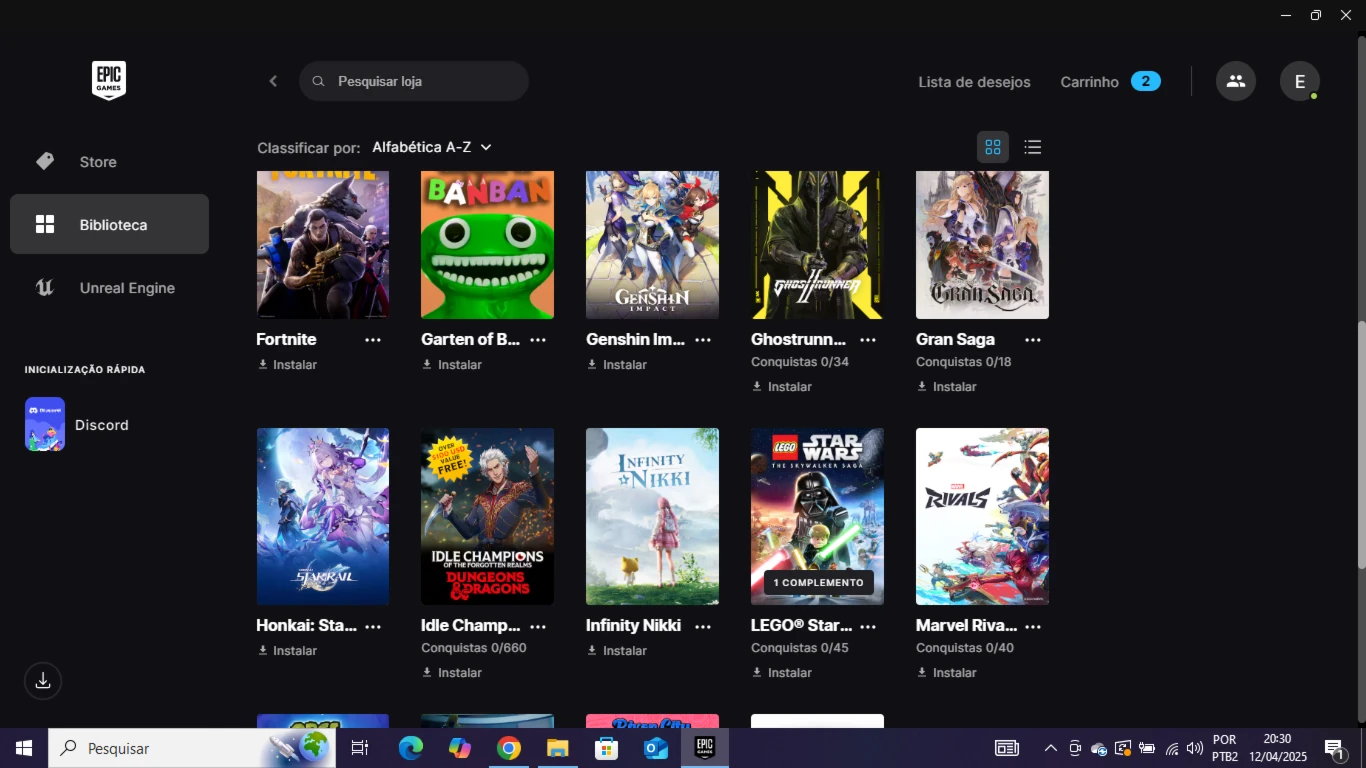Image resolution: width=1366 pixels, height=768 pixels.
Task: Launch Discord from quick launch
Action: [x=78, y=425]
